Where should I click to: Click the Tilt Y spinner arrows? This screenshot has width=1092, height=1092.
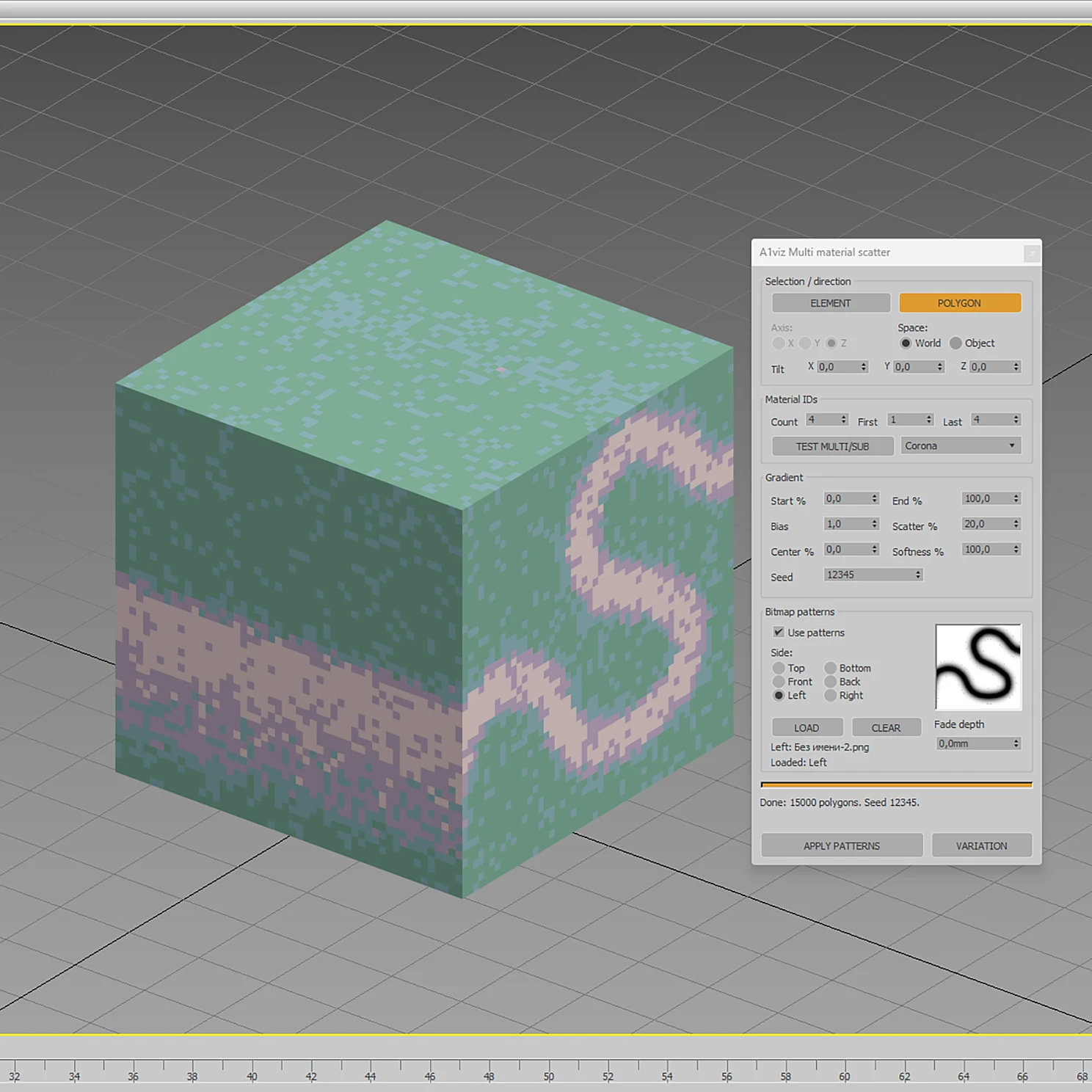pos(939,366)
